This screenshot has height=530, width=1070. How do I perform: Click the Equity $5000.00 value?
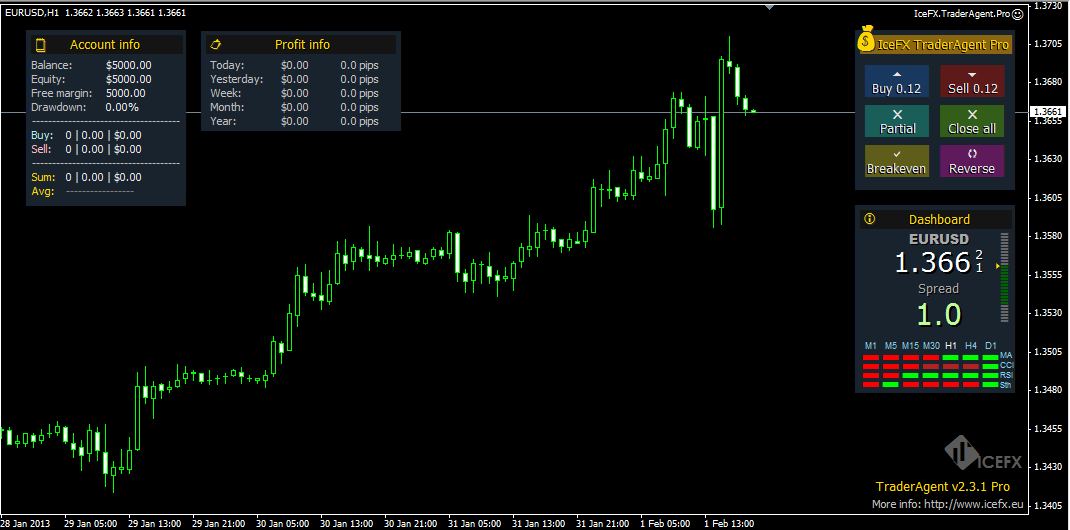pyautogui.click(x=129, y=79)
